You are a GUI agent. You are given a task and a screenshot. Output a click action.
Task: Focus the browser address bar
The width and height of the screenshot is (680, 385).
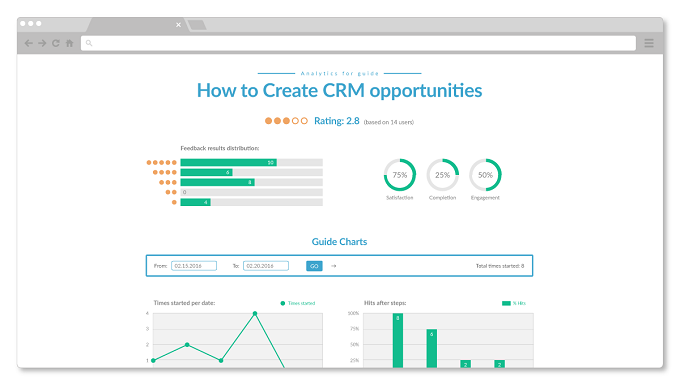(x=358, y=43)
